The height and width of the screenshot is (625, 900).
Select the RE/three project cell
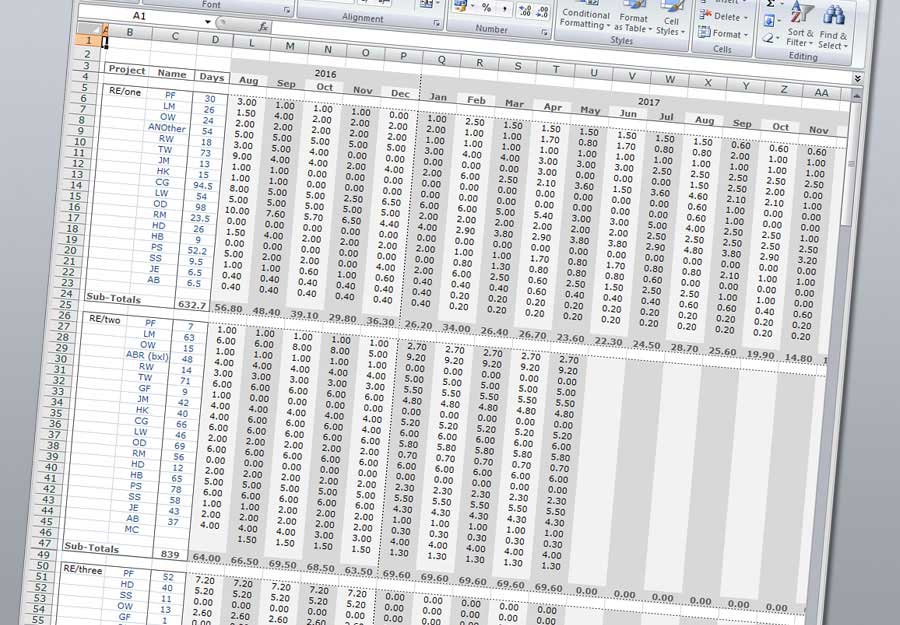click(82, 569)
